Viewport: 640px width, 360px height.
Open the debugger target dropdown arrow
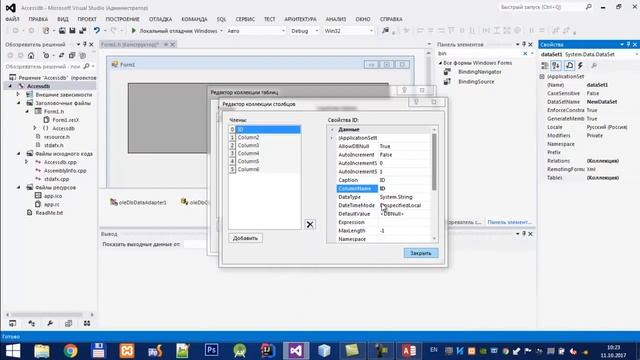click(221, 31)
